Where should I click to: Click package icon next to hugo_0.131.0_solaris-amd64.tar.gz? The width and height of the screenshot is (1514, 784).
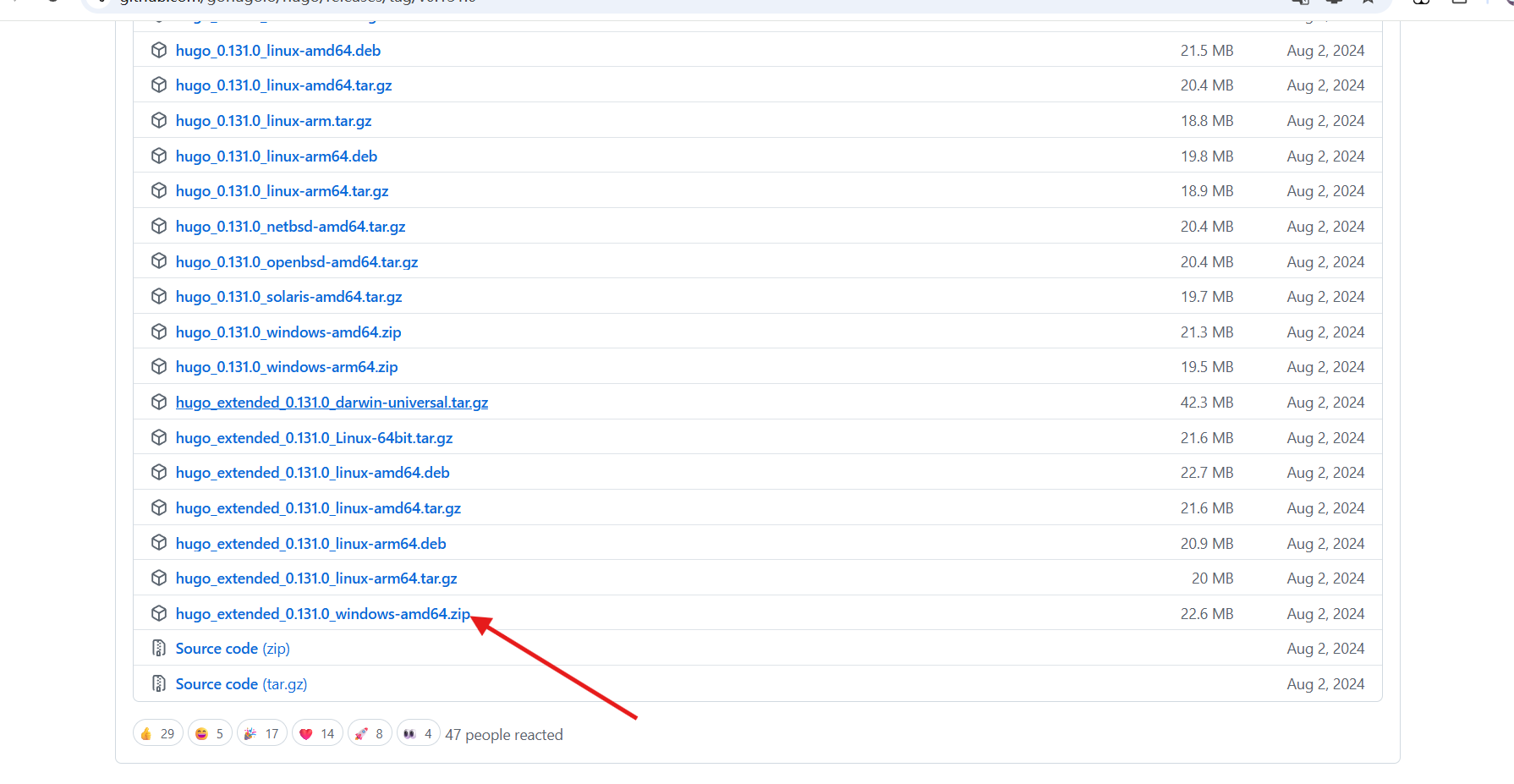point(158,297)
